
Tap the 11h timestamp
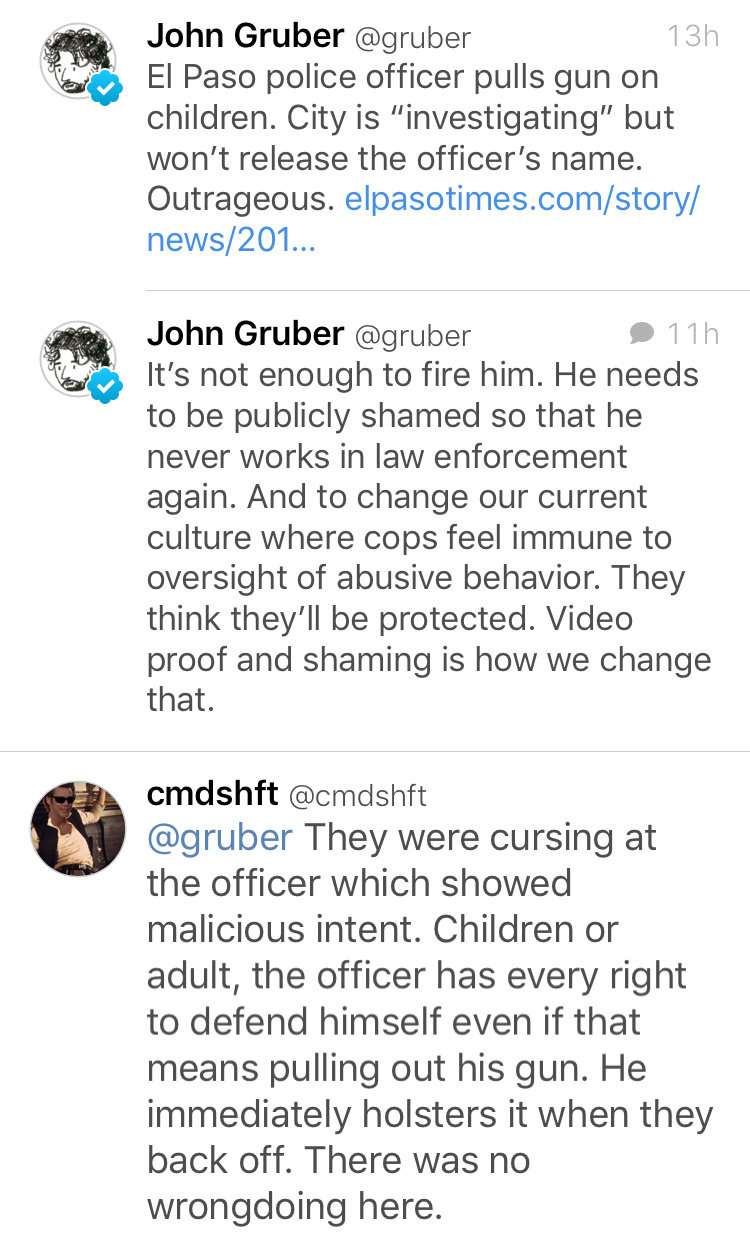[694, 333]
